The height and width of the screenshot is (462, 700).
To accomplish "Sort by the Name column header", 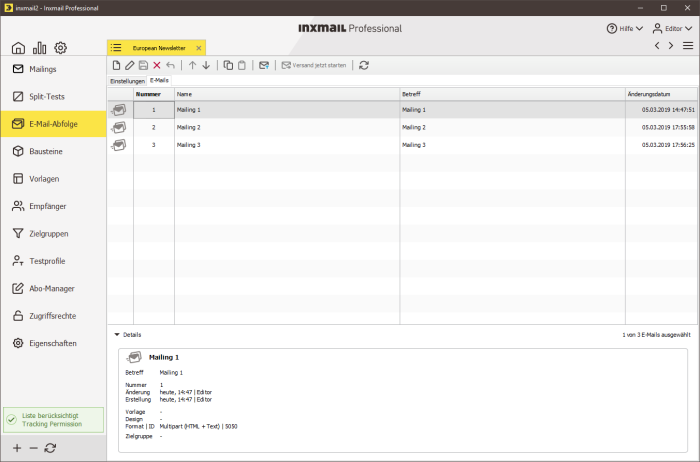I will point(287,94).
